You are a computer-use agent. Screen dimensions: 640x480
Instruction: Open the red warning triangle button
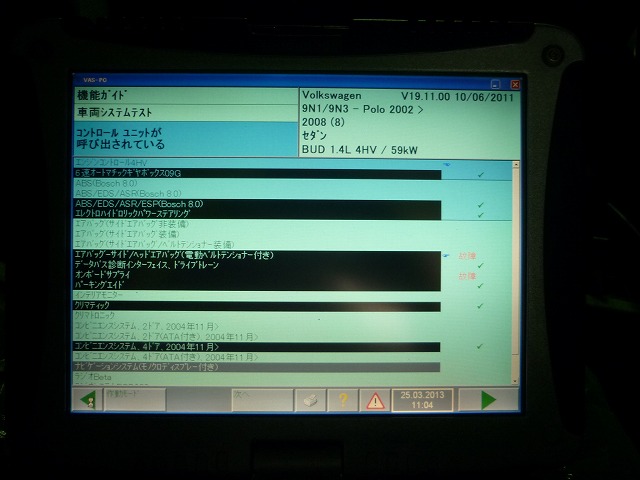click(x=375, y=400)
